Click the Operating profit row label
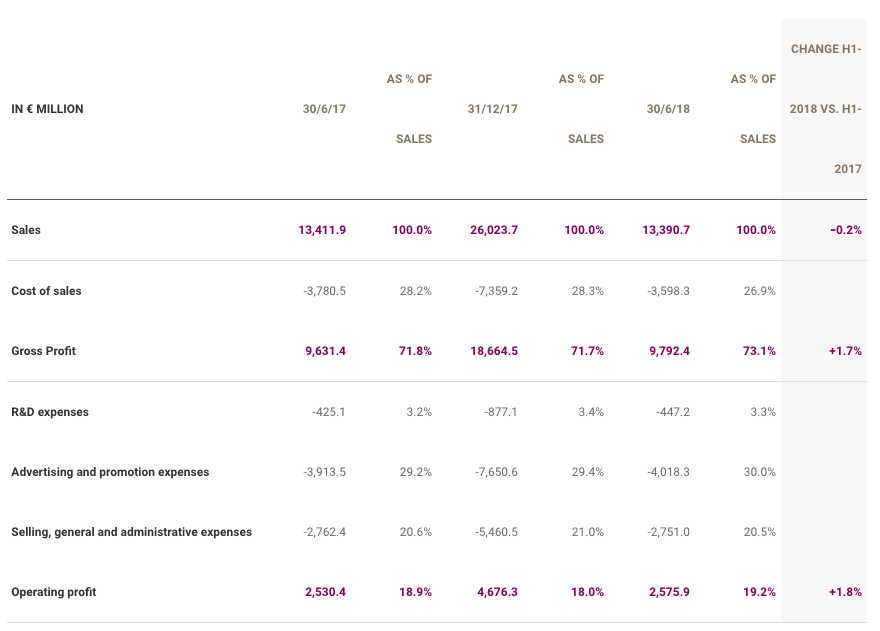This screenshot has height=631, width=880. (54, 592)
